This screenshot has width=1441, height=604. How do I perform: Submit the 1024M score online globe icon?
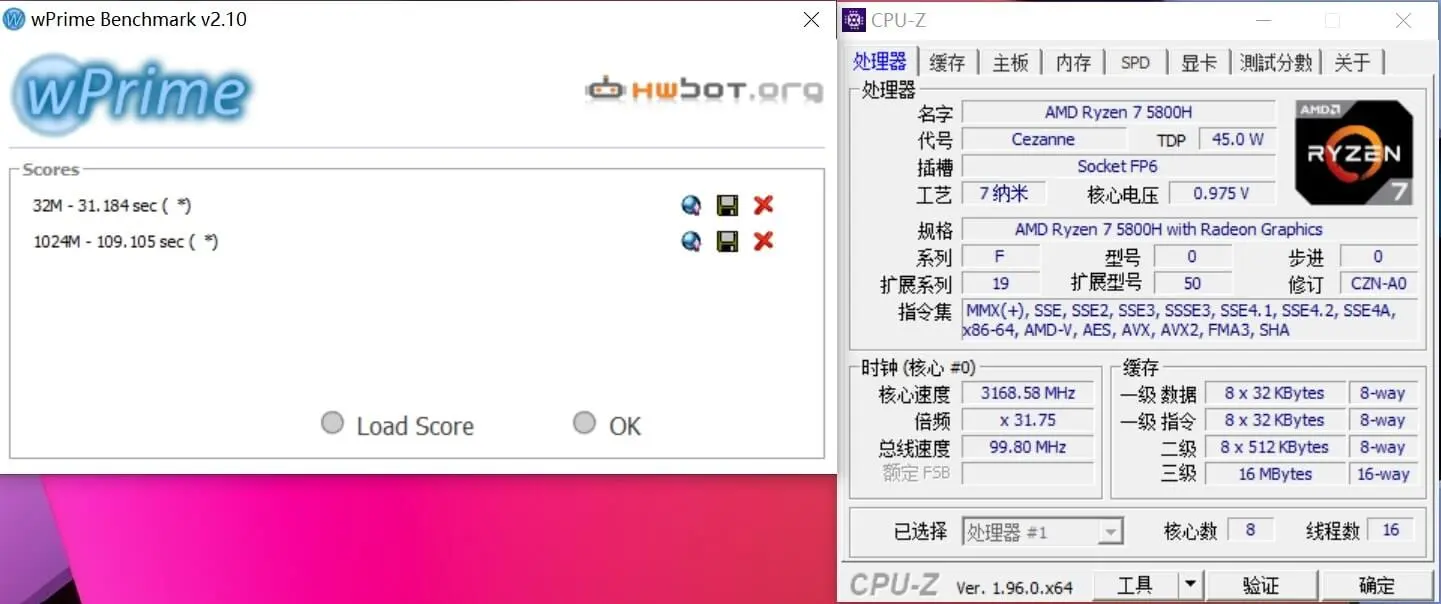coord(691,241)
